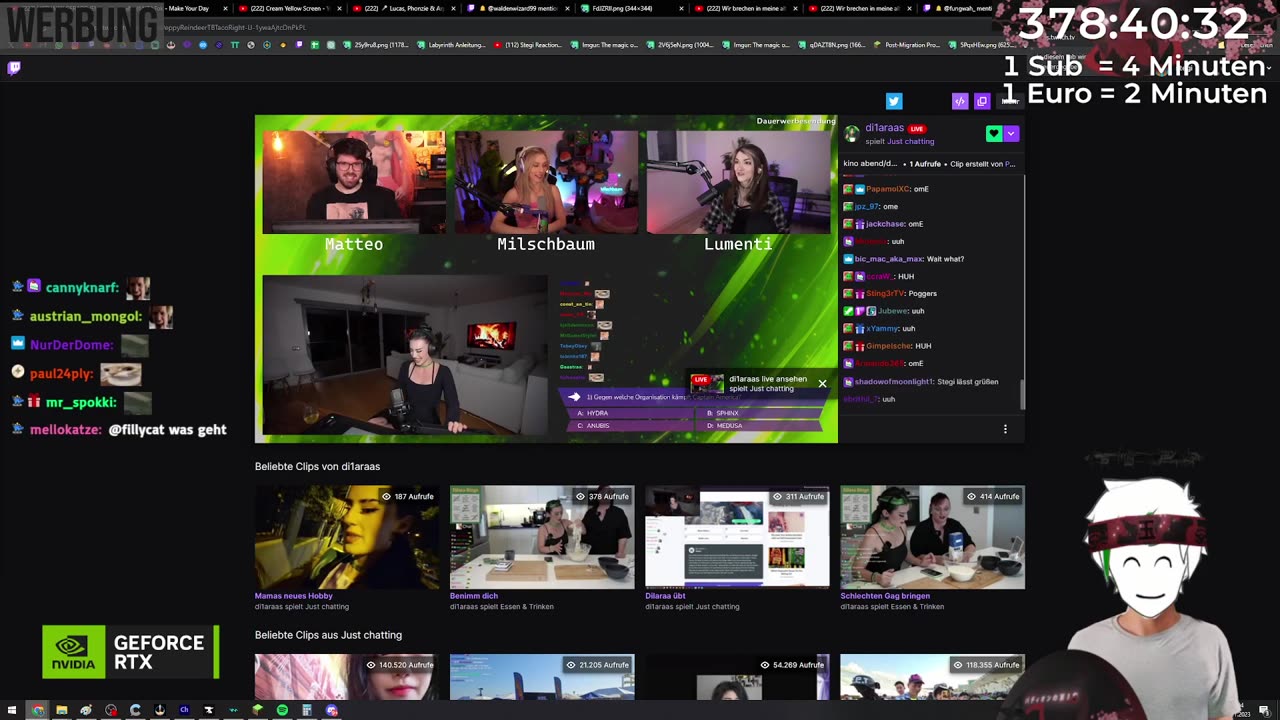This screenshot has width=1280, height=720.
Task: Open the Windows Start button
Action: click(12, 710)
